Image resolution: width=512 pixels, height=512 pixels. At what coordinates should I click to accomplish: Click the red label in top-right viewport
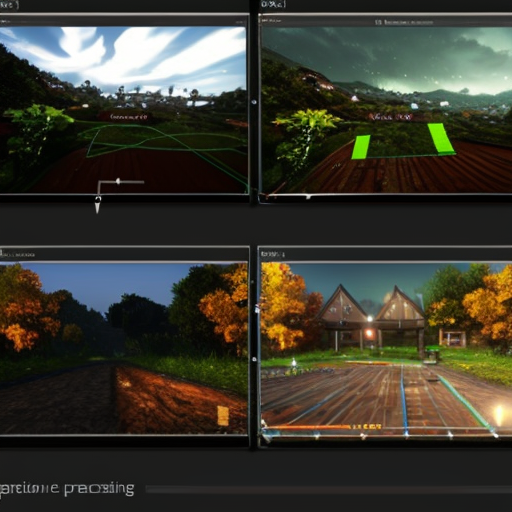(x=391, y=117)
